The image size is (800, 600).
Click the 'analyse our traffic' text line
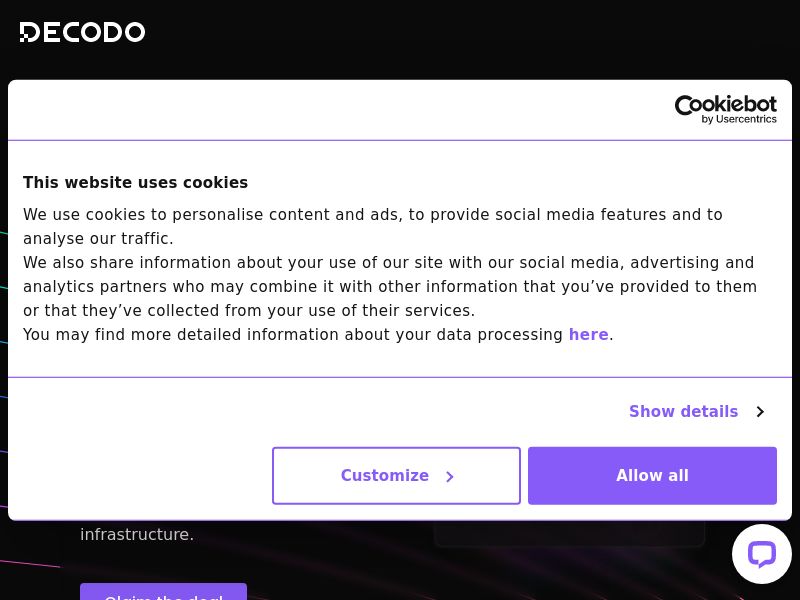(98, 239)
